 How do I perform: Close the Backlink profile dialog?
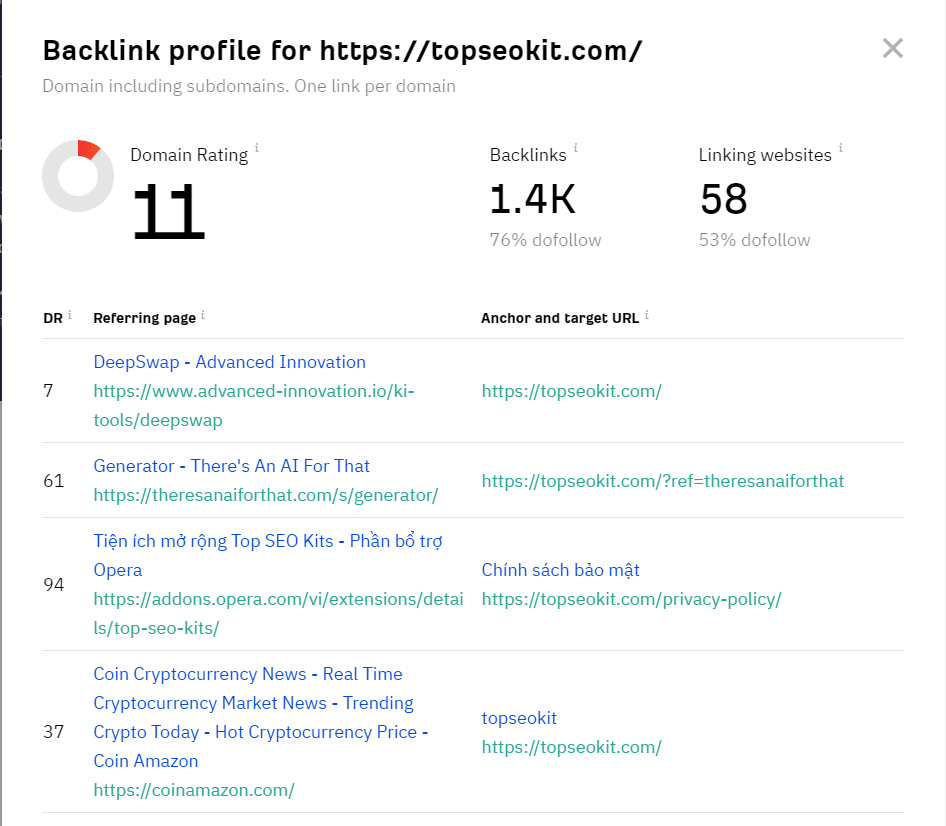pyautogui.click(x=892, y=48)
